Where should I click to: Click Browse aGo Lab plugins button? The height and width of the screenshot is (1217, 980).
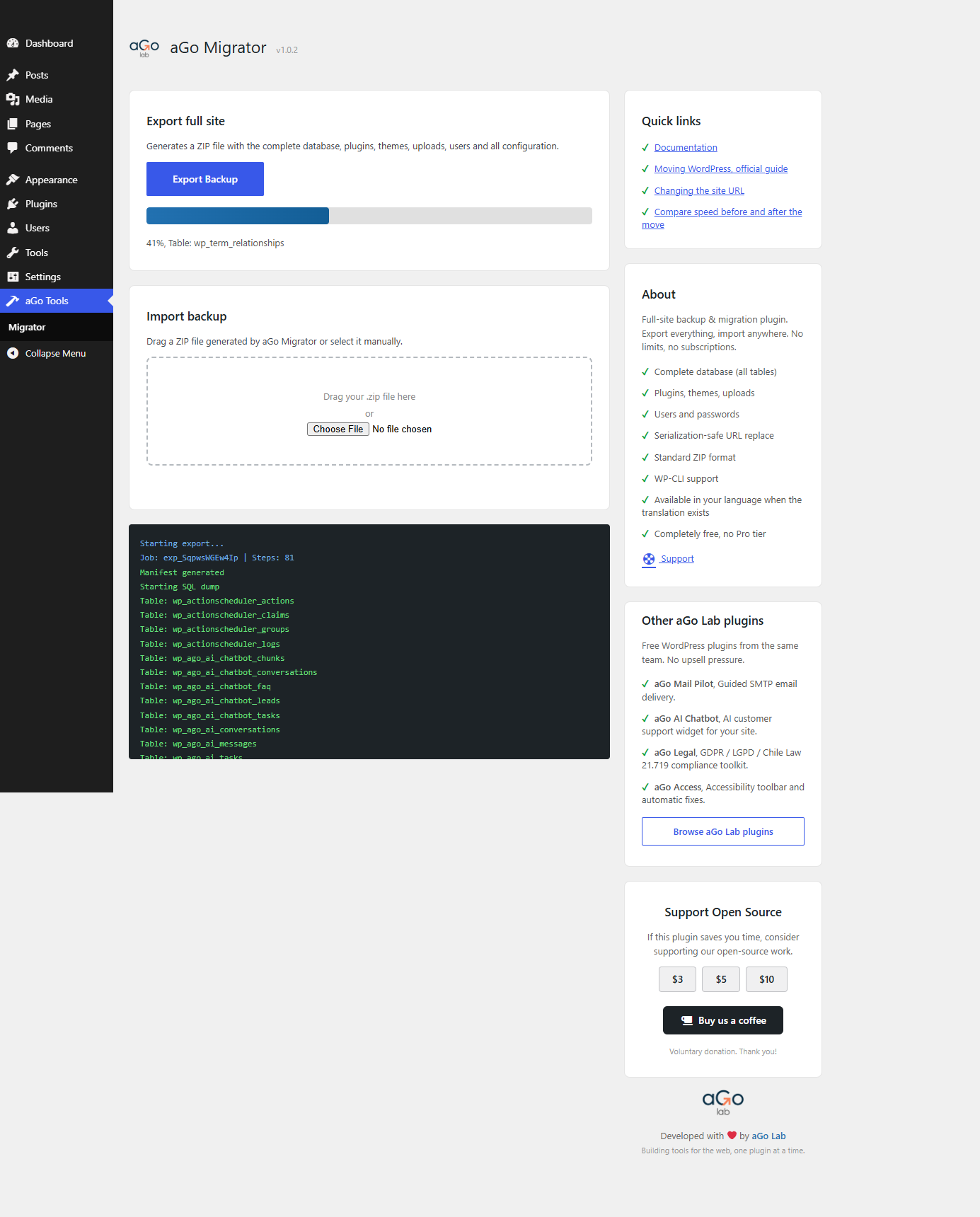coord(723,831)
